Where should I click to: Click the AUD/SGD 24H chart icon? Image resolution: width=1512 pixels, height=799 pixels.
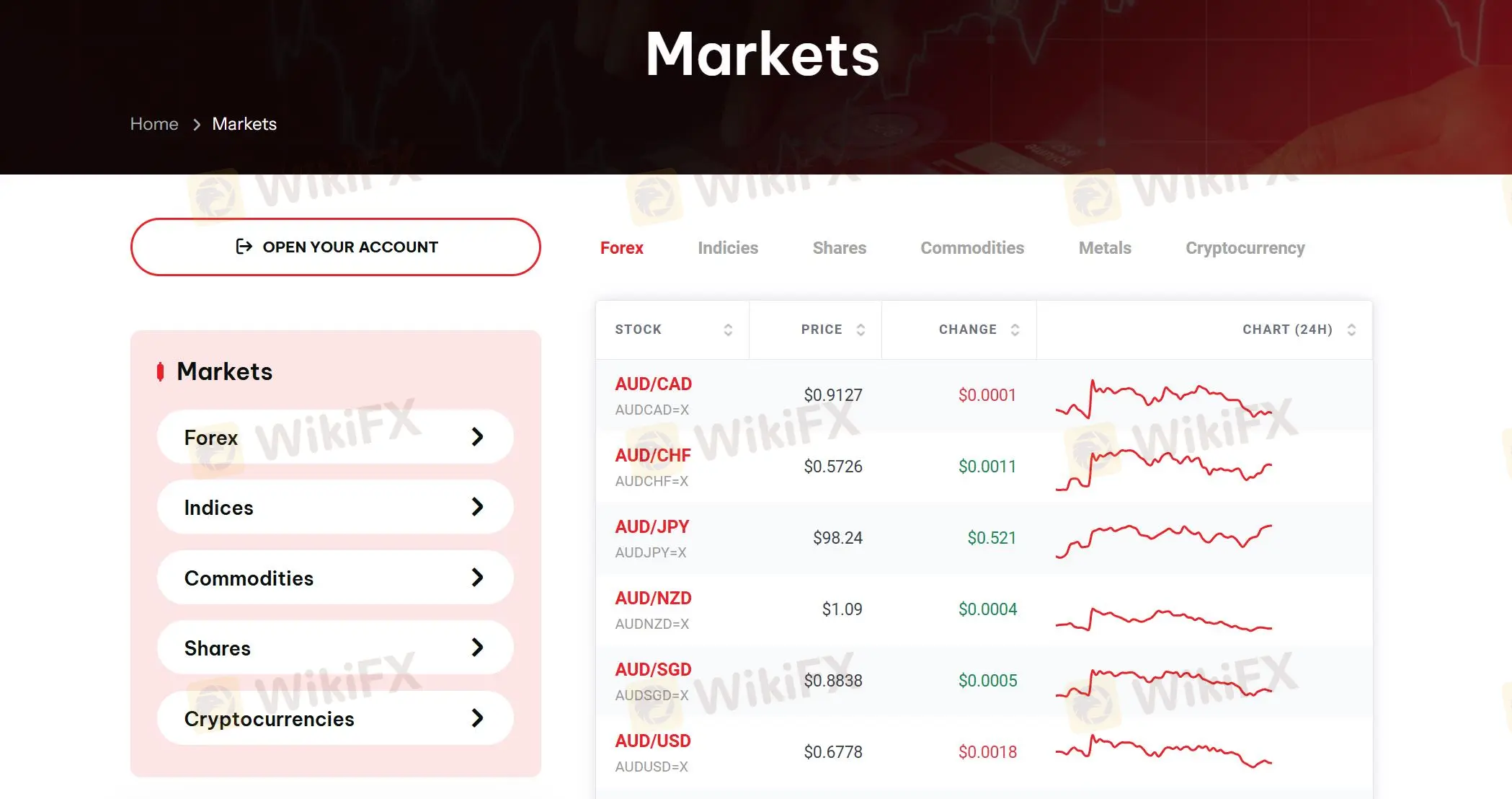pyautogui.click(x=1162, y=680)
